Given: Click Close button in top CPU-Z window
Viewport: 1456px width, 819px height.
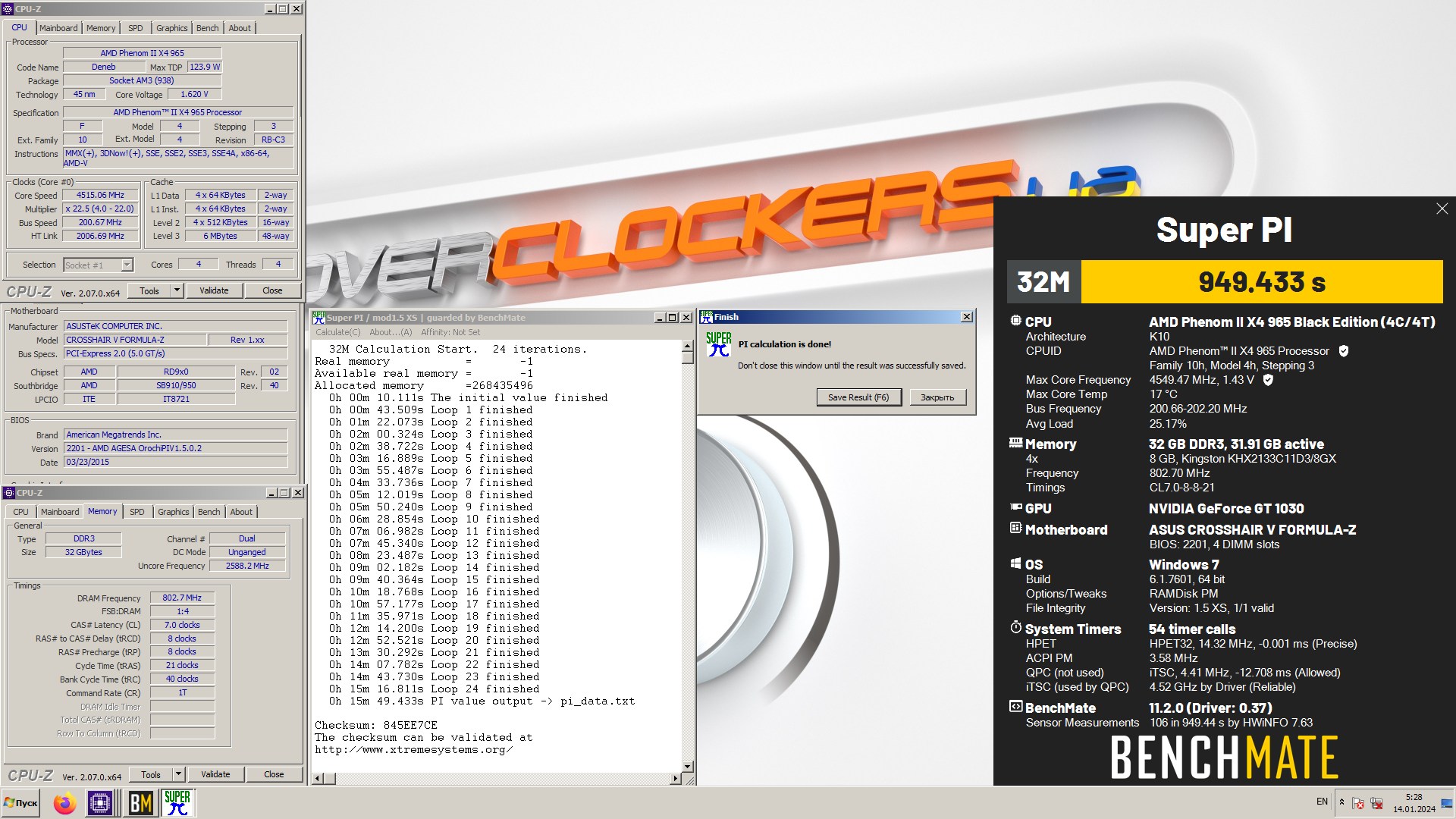Looking at the screenshot, I should coord(272,290).
